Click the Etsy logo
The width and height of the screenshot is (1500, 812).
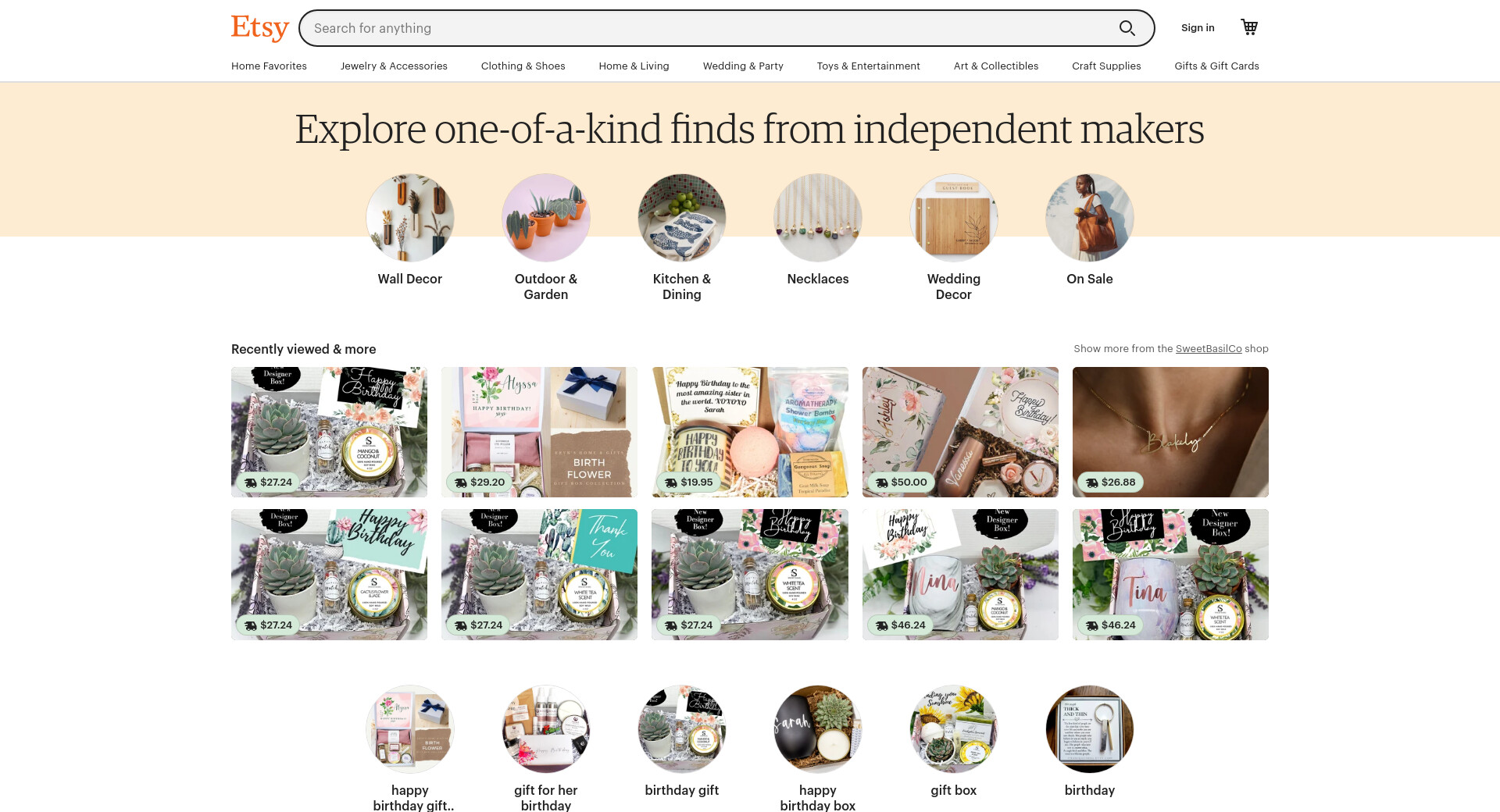click(x=259, y=28)
